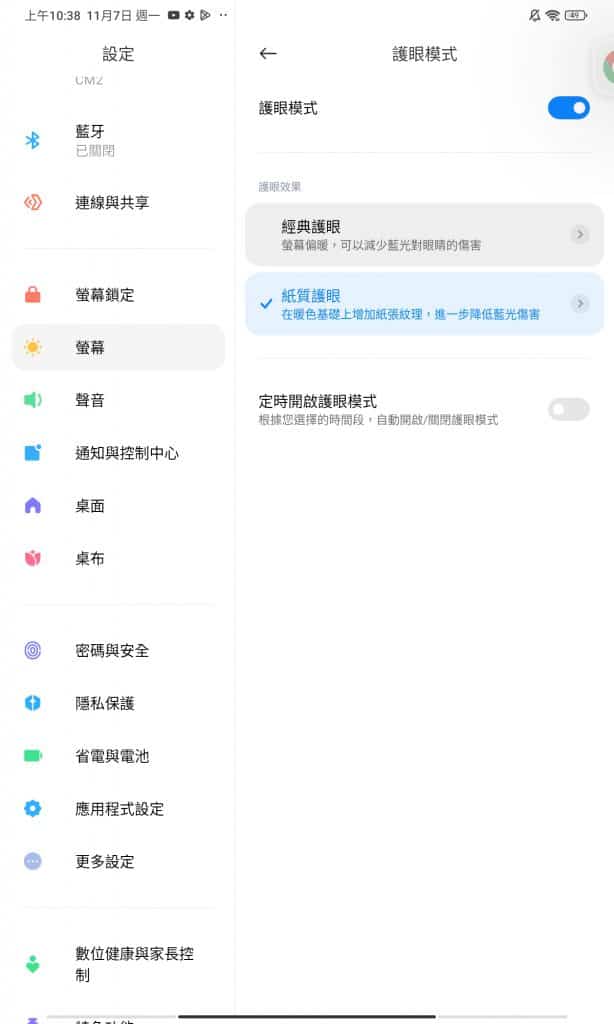Tap the purple 桌面 home icon
This screenshot has width=614, height=1024.
pyautogui.click(x=32, y=506)
